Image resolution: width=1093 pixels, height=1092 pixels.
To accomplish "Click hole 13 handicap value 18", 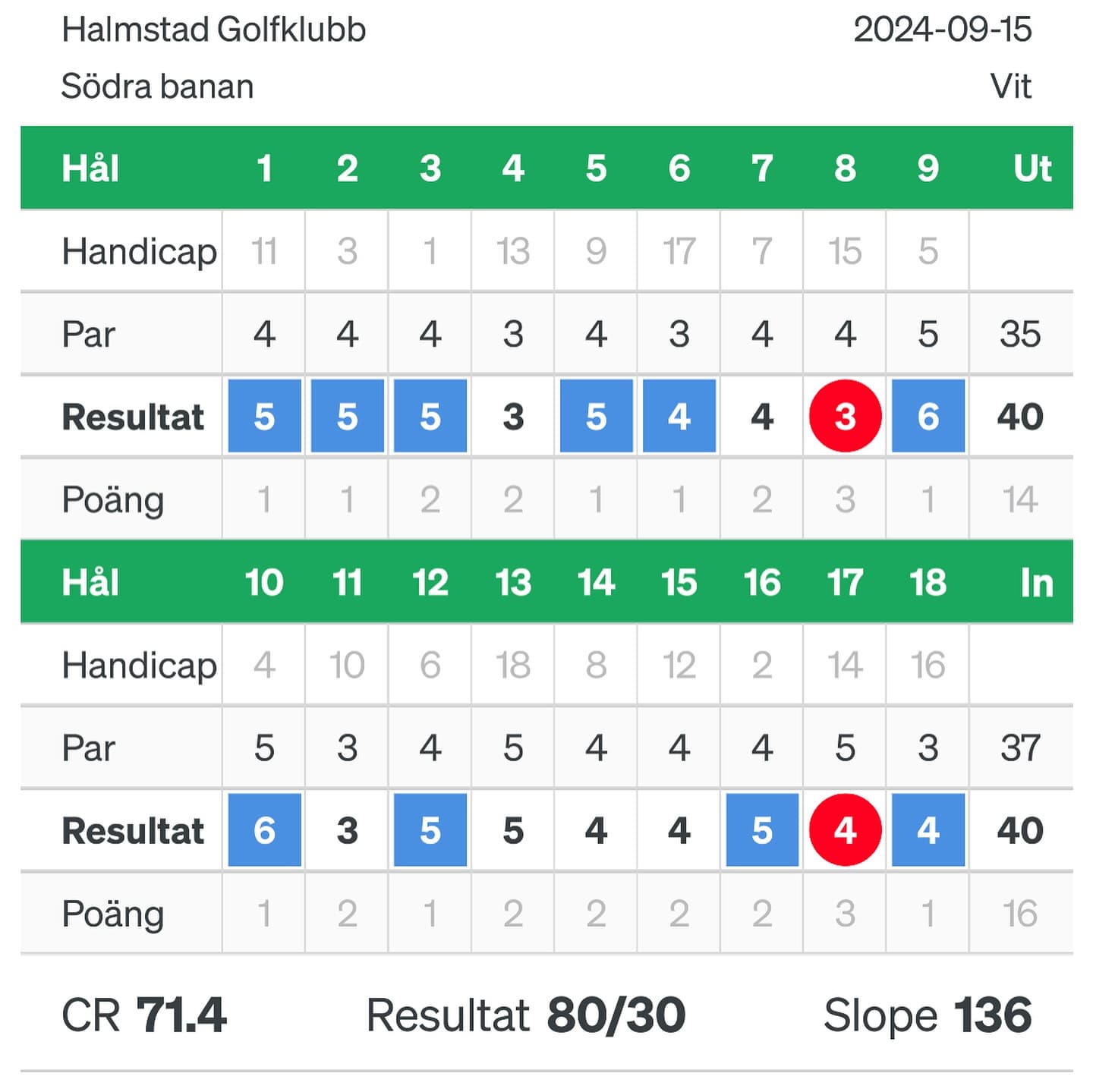I will pos(513,666).
